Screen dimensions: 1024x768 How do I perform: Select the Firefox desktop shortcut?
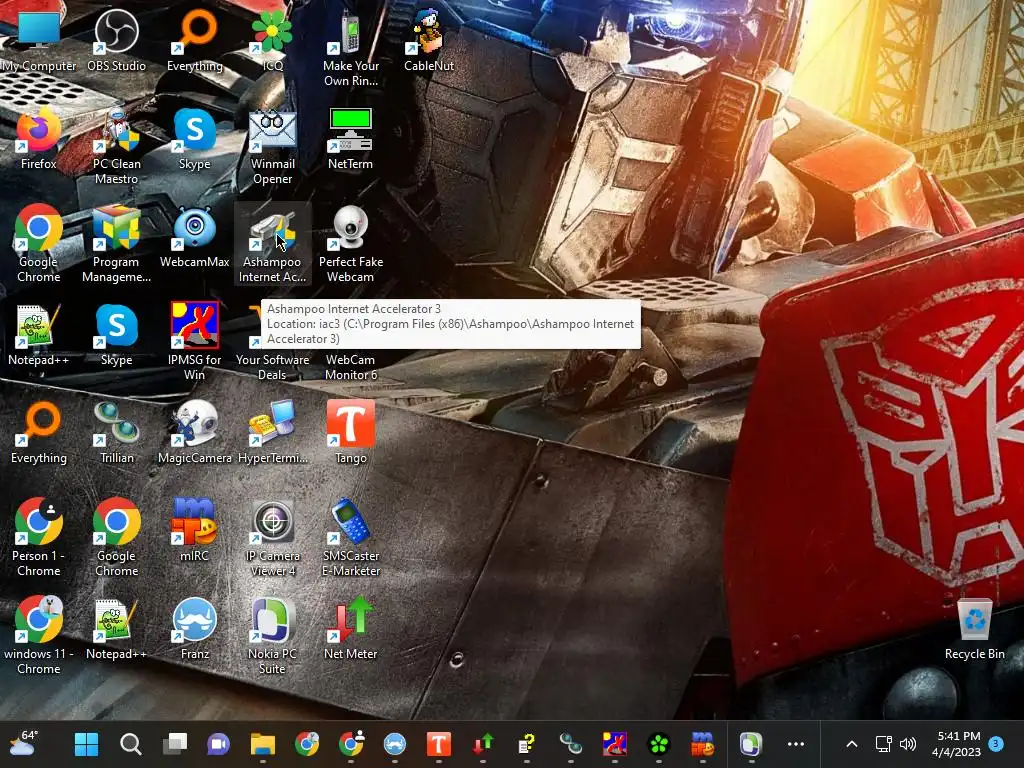pyautogui.click(x=39, y=139)
